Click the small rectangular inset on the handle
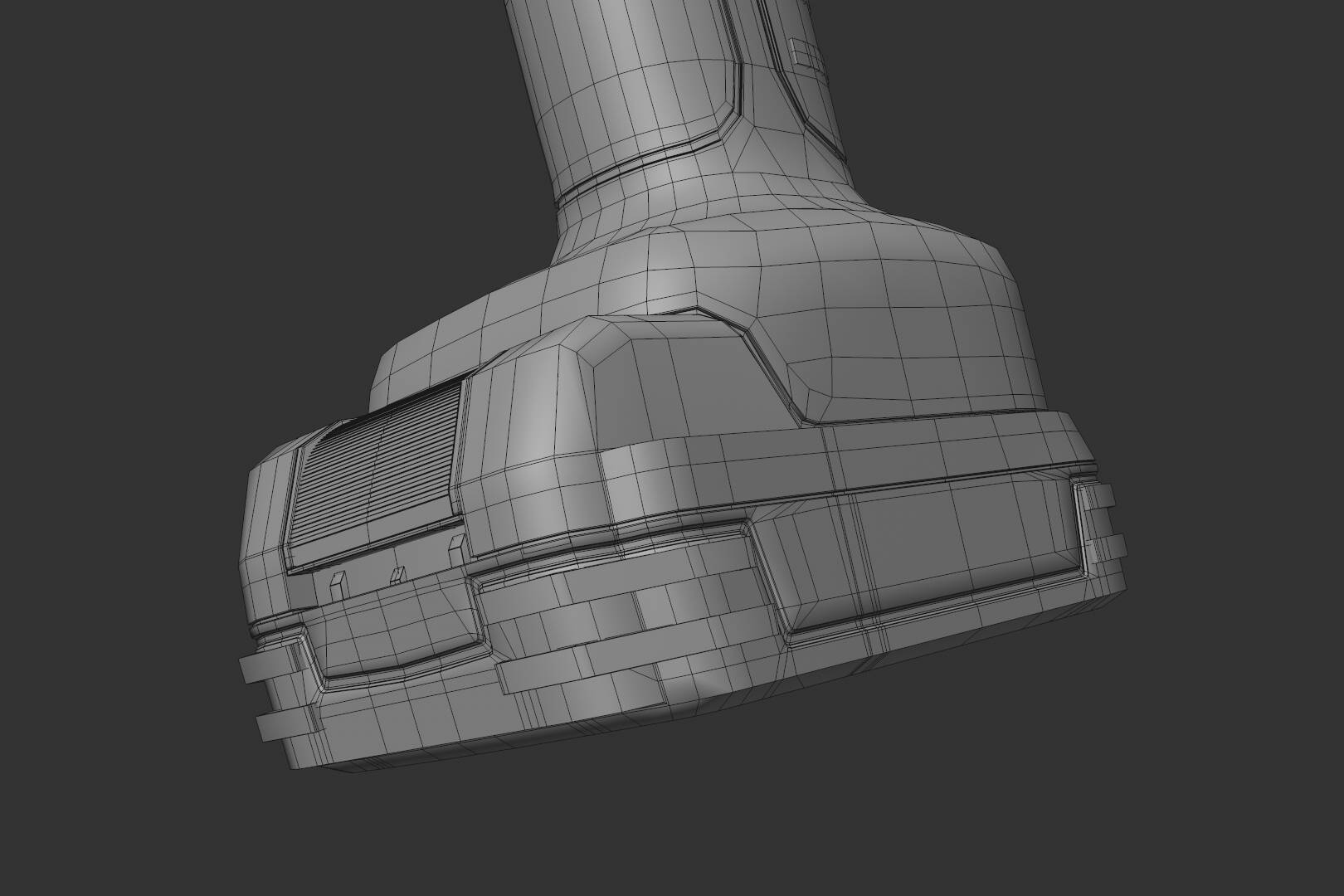 point(805,55)
